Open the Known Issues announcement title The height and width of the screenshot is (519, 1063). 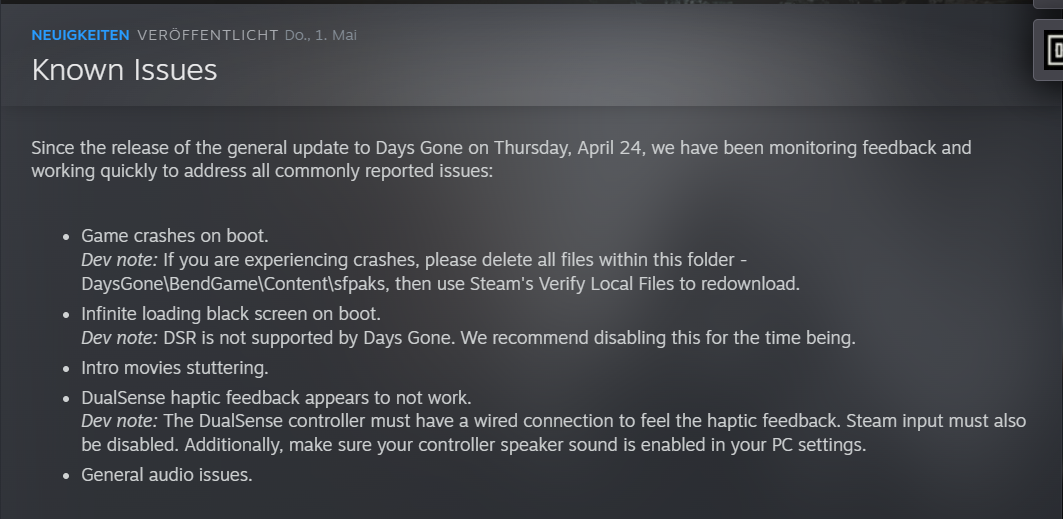124,70
